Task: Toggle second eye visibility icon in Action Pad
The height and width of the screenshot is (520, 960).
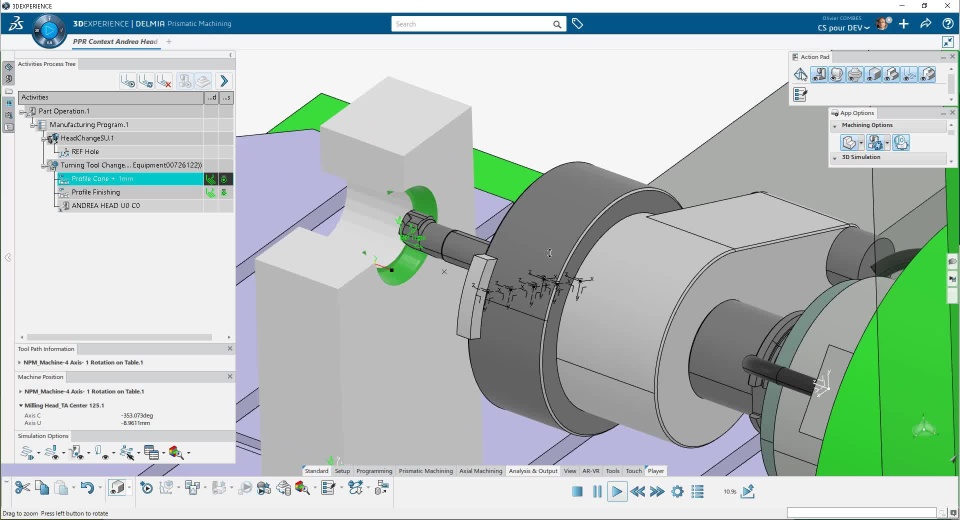Action: point(837,75)
